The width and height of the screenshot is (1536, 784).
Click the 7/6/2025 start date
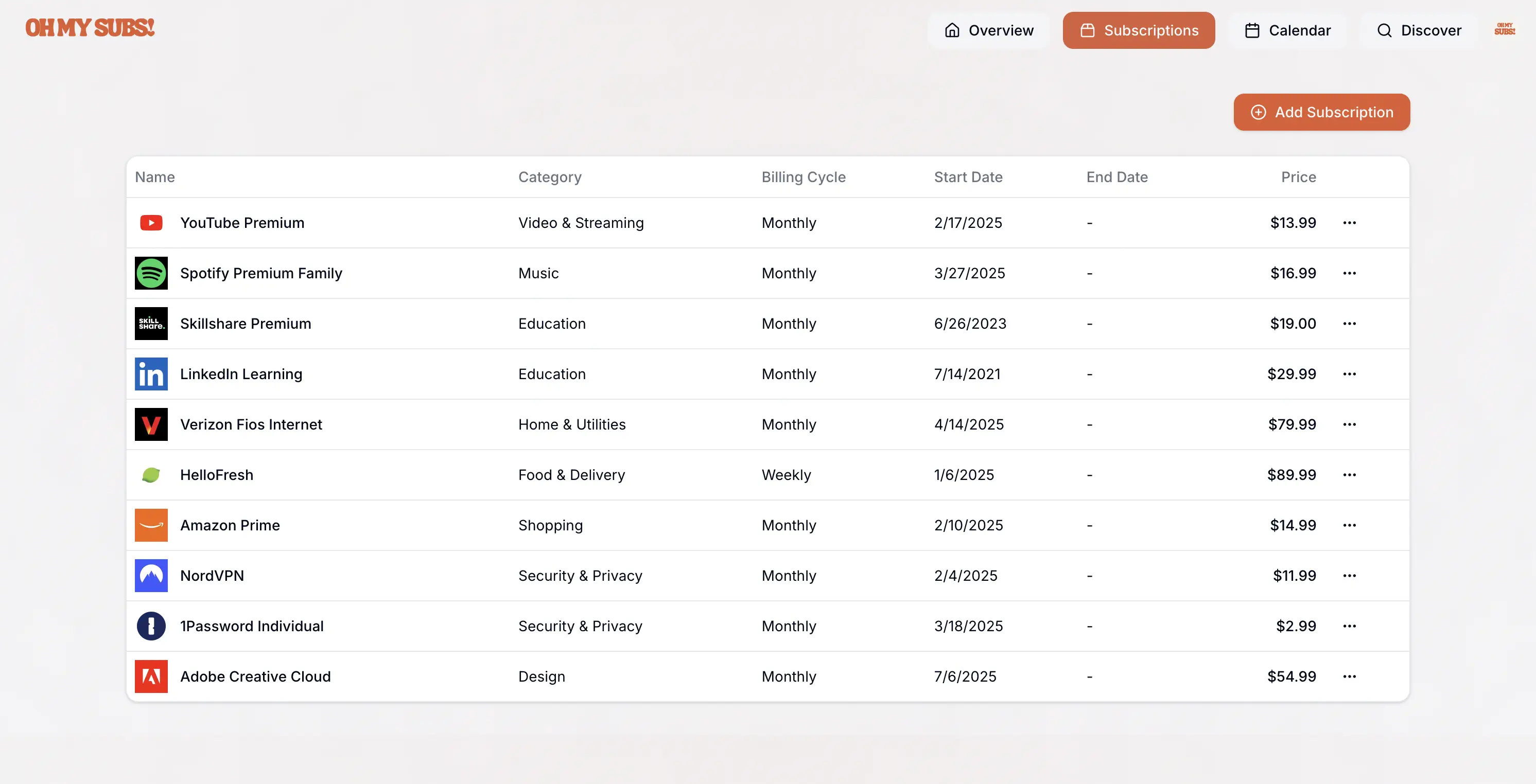965,677
